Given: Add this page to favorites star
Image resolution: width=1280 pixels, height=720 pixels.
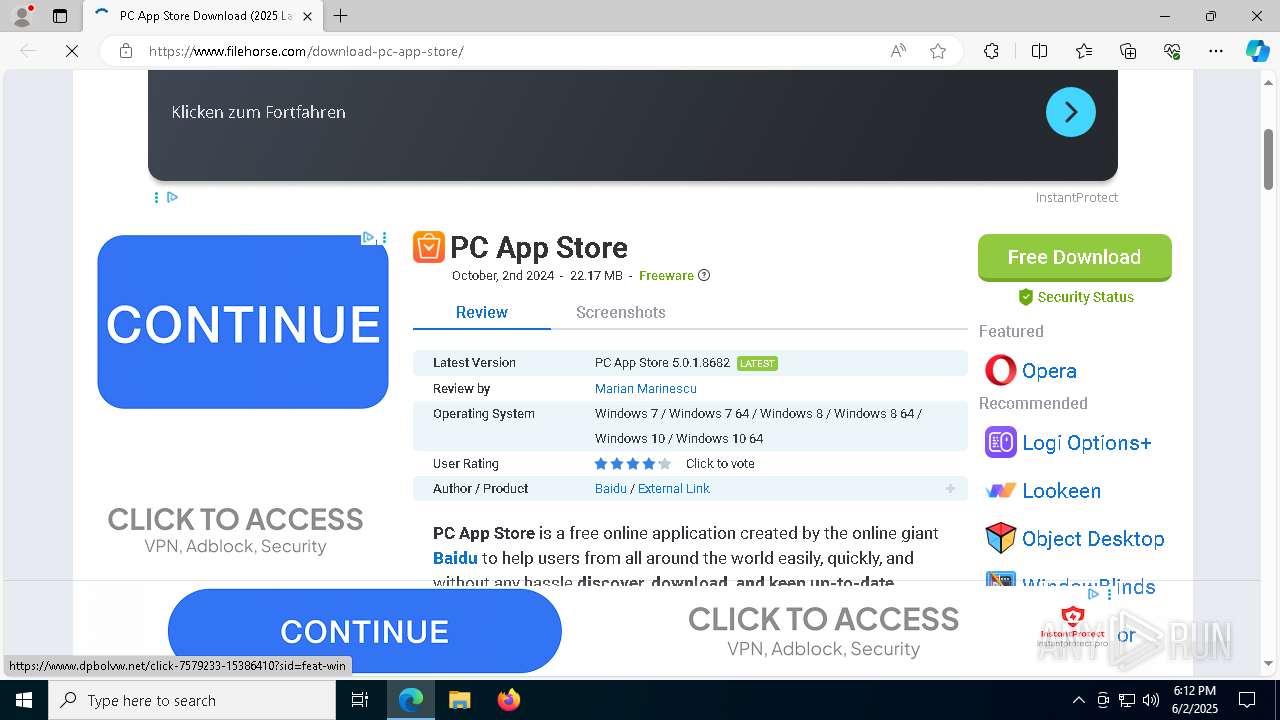Looking at the screenshot, I should 938,51.
